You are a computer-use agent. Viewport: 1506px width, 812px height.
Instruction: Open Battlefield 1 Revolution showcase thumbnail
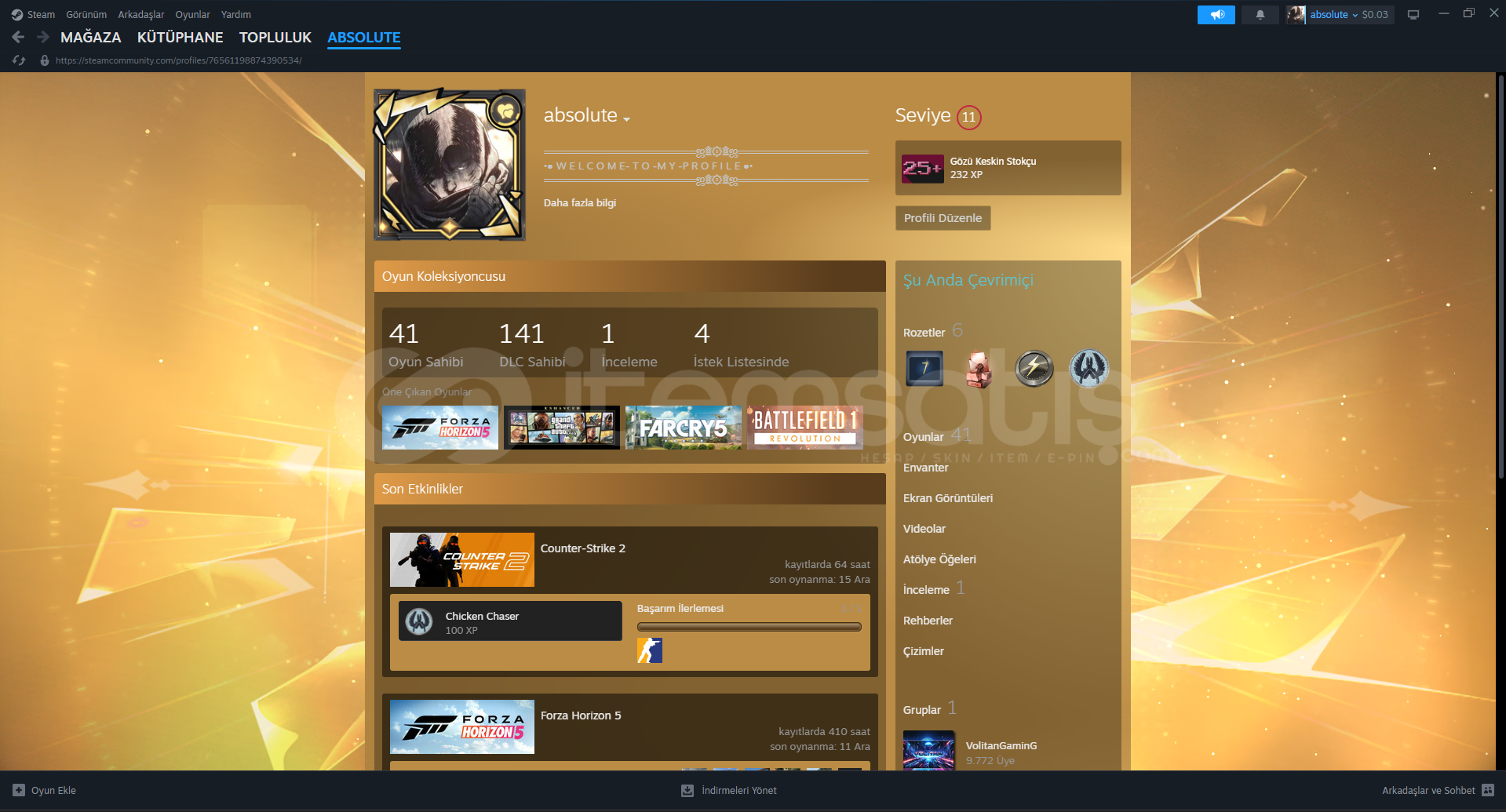coord(805,428)
